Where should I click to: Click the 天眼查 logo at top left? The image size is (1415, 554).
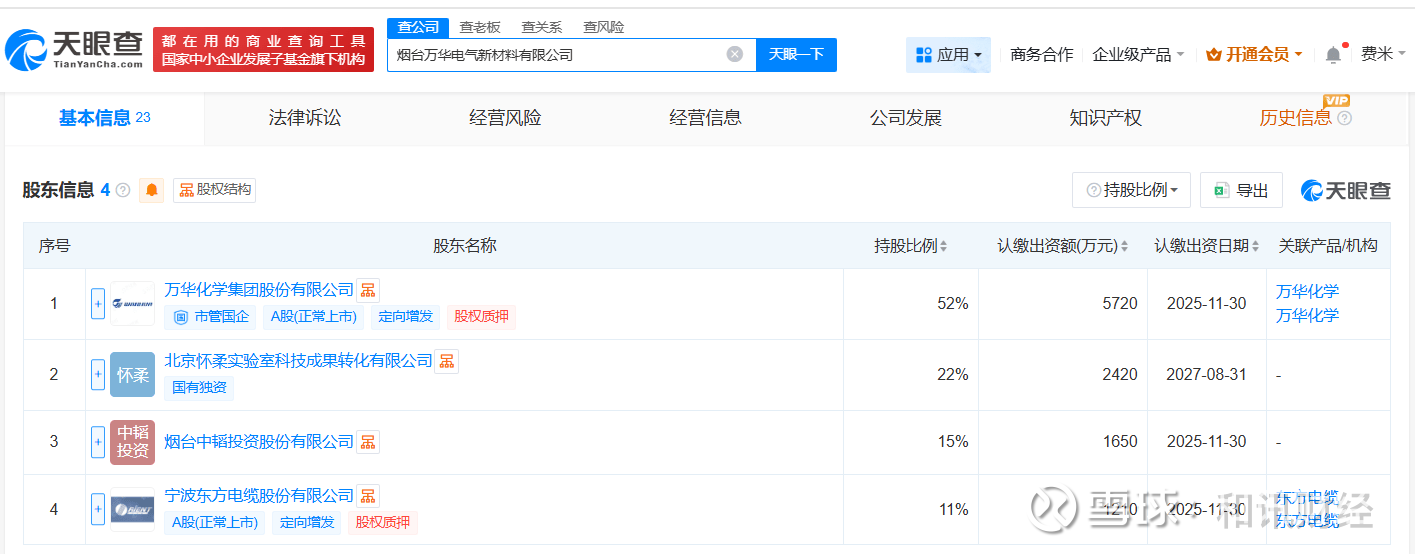tap(75, 49)
